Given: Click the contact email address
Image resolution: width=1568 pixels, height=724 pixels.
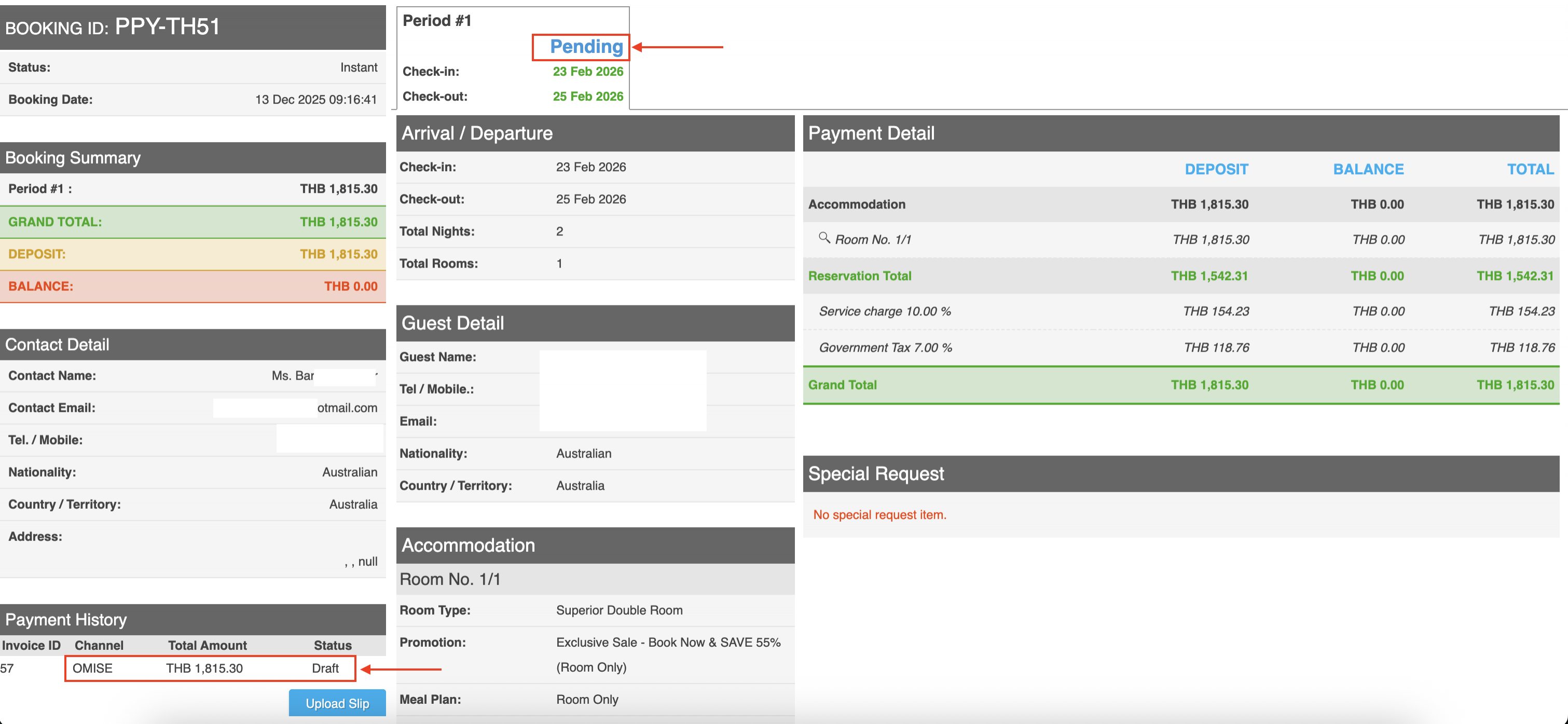Looking at the screenshot, I should coord(347,408).
